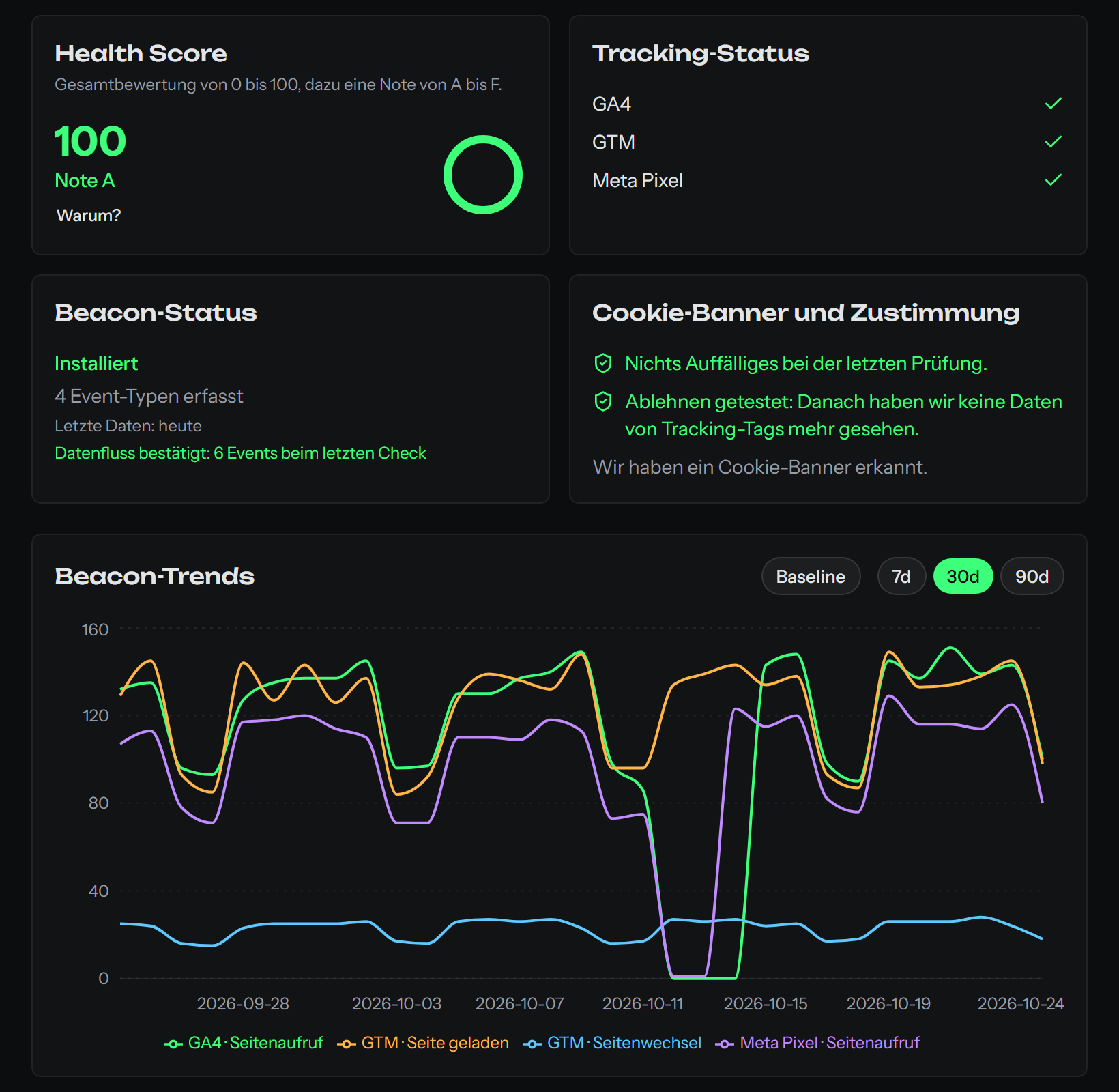Click the 'Note A' grade text
1119x1092 pixels.
85,180
